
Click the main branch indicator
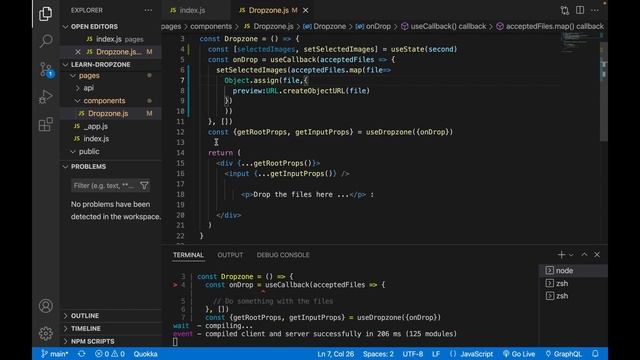54,354
